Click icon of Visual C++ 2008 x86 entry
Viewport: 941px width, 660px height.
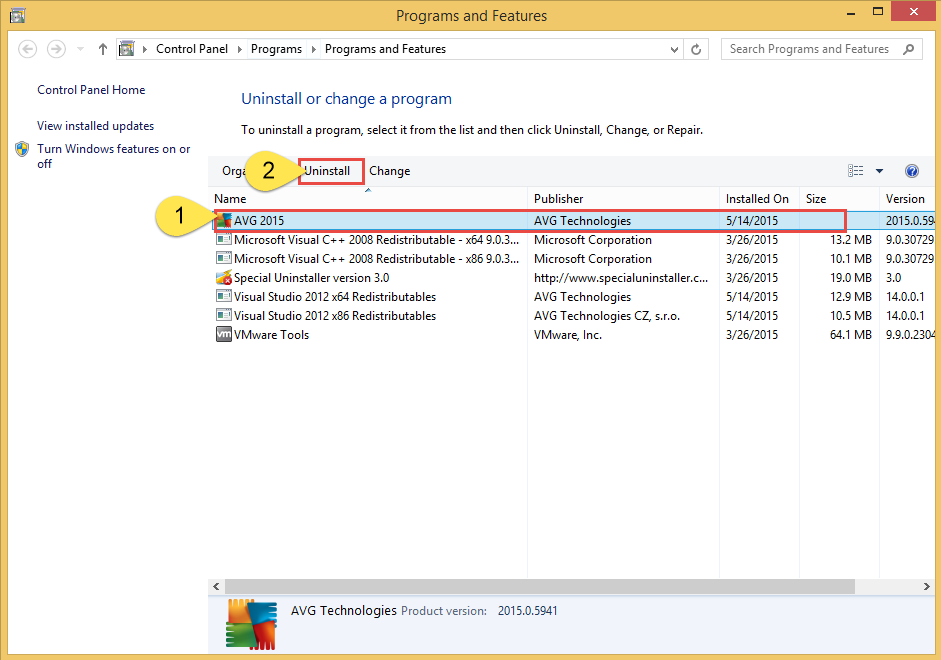point(224,259)
